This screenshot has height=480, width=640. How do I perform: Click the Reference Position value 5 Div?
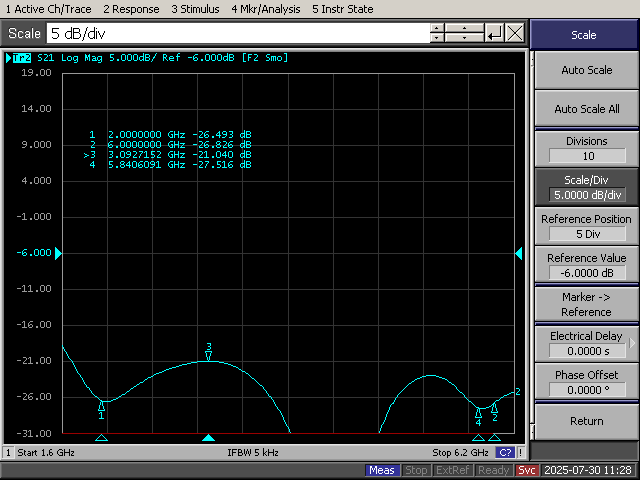pyautogui.click(x=587, y=234)
